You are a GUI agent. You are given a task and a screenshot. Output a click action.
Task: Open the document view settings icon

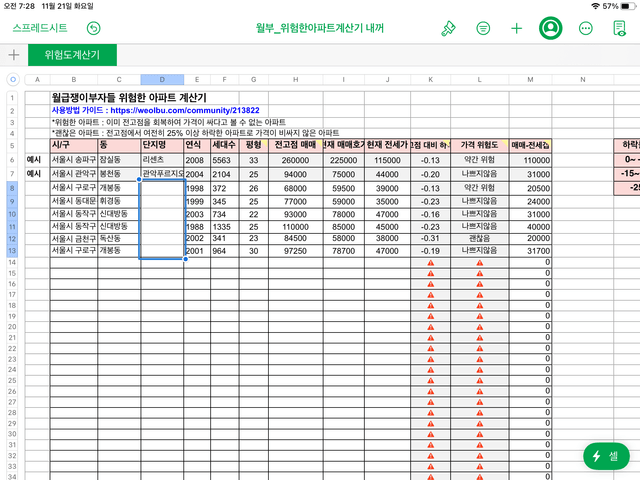point(620,28)
